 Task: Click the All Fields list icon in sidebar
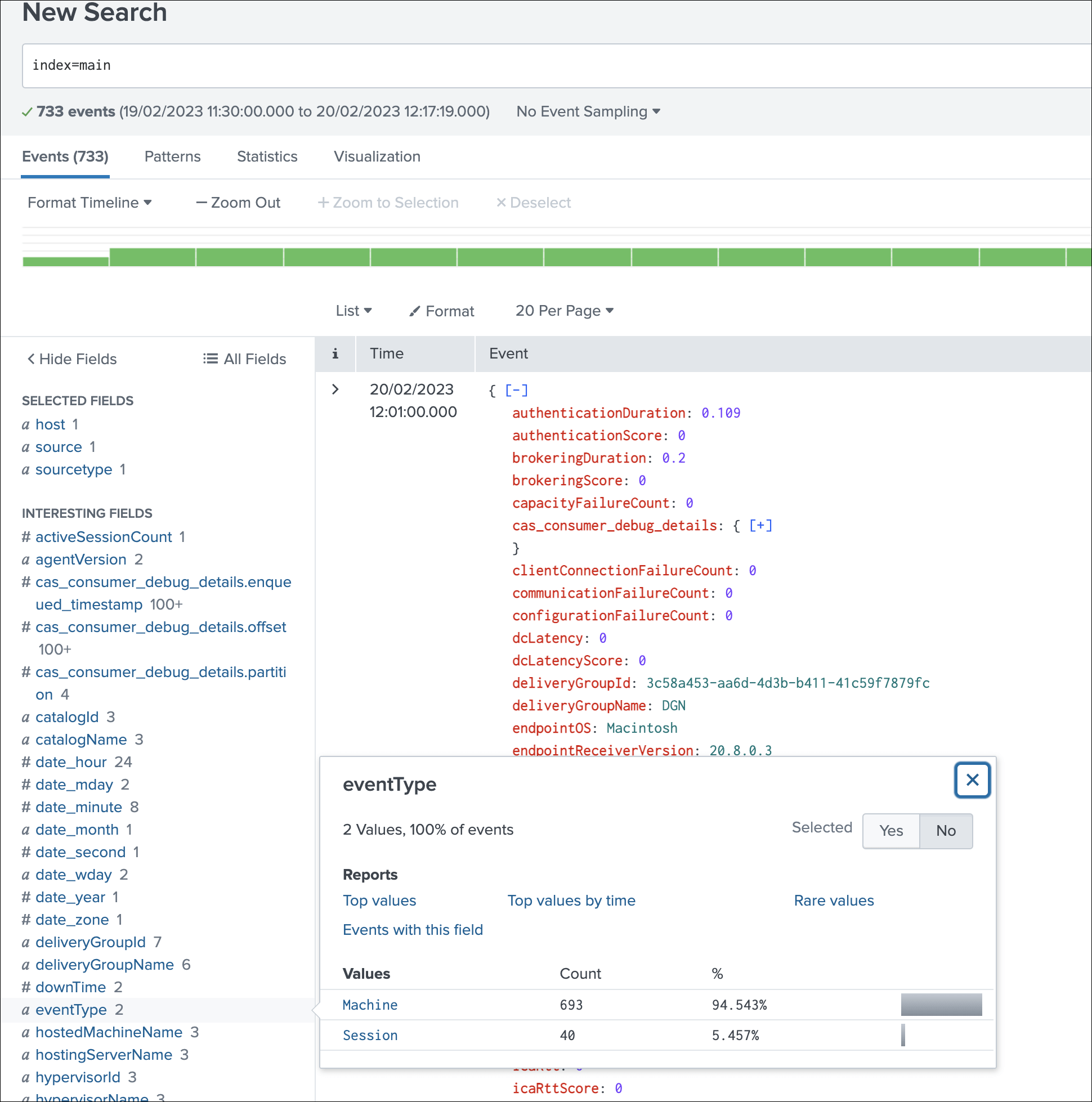point(210,358)
